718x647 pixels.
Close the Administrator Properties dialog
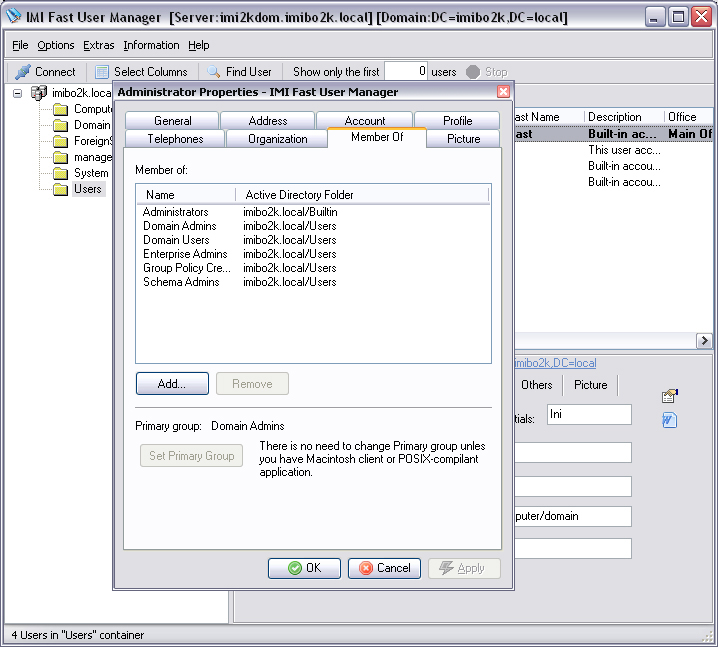coord(503,92)
